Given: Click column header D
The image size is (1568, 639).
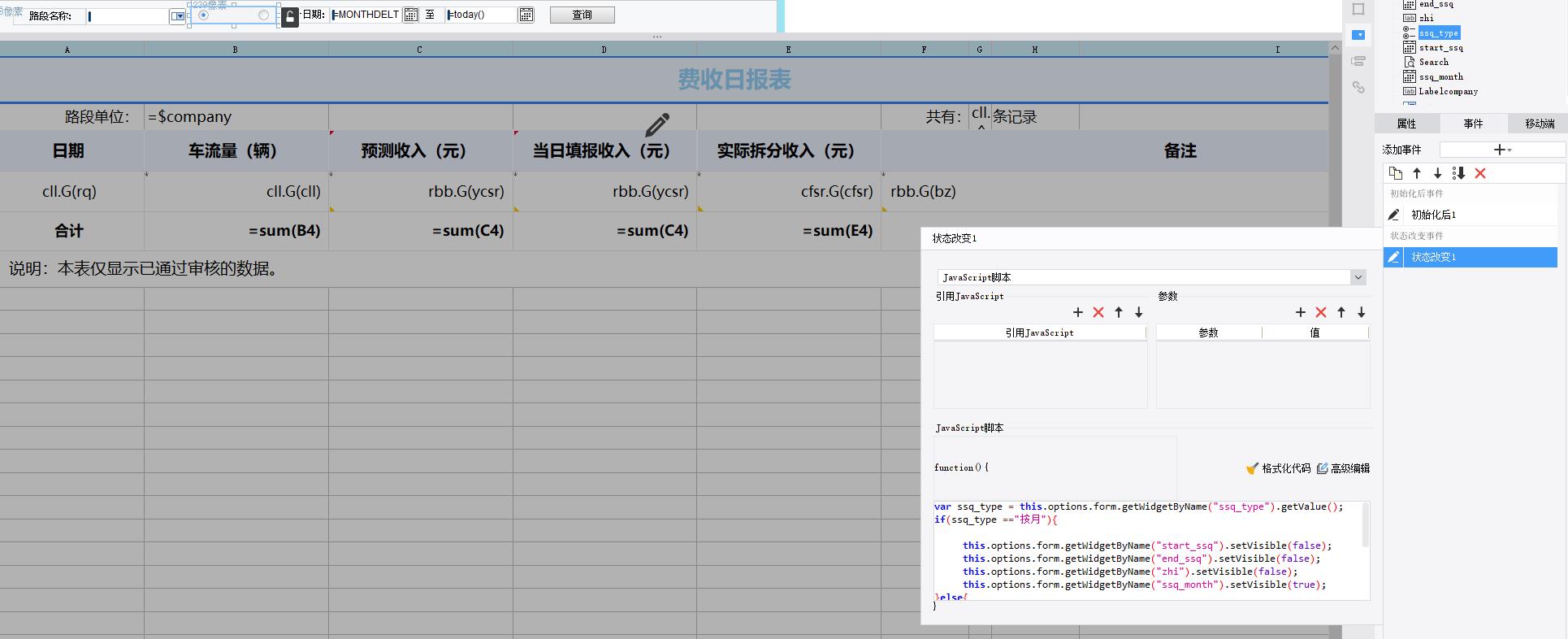Looking at the screenshot, I should pos(604,50).
